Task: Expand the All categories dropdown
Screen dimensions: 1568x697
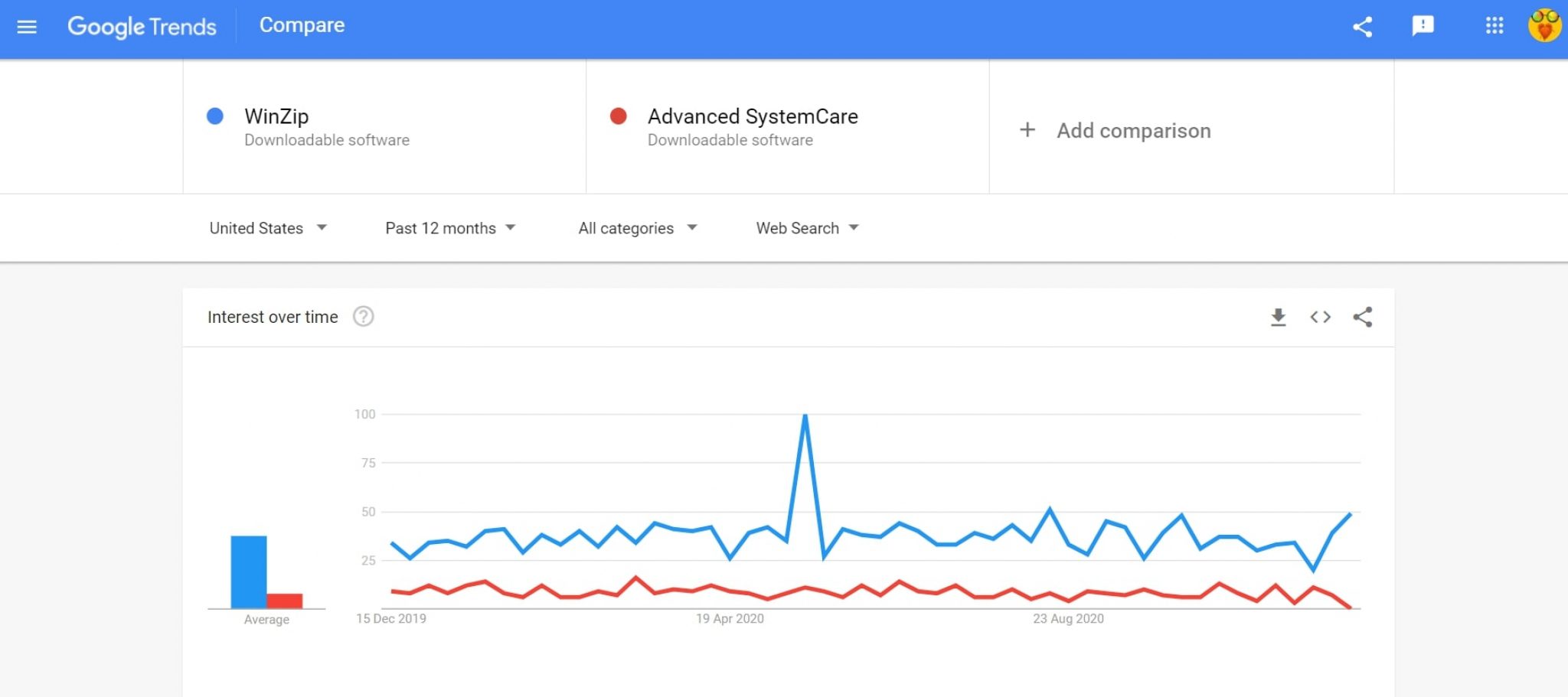Action: 638,228
